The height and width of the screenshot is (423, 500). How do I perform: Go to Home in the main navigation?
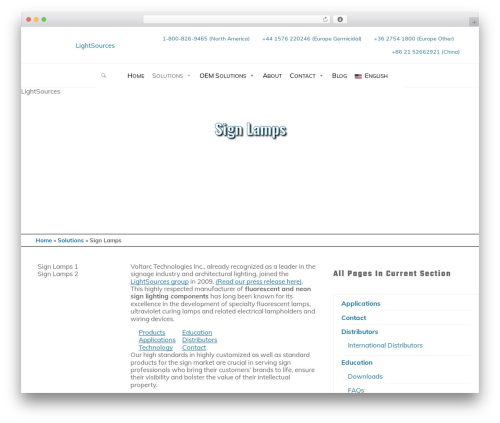coord(136,76)
